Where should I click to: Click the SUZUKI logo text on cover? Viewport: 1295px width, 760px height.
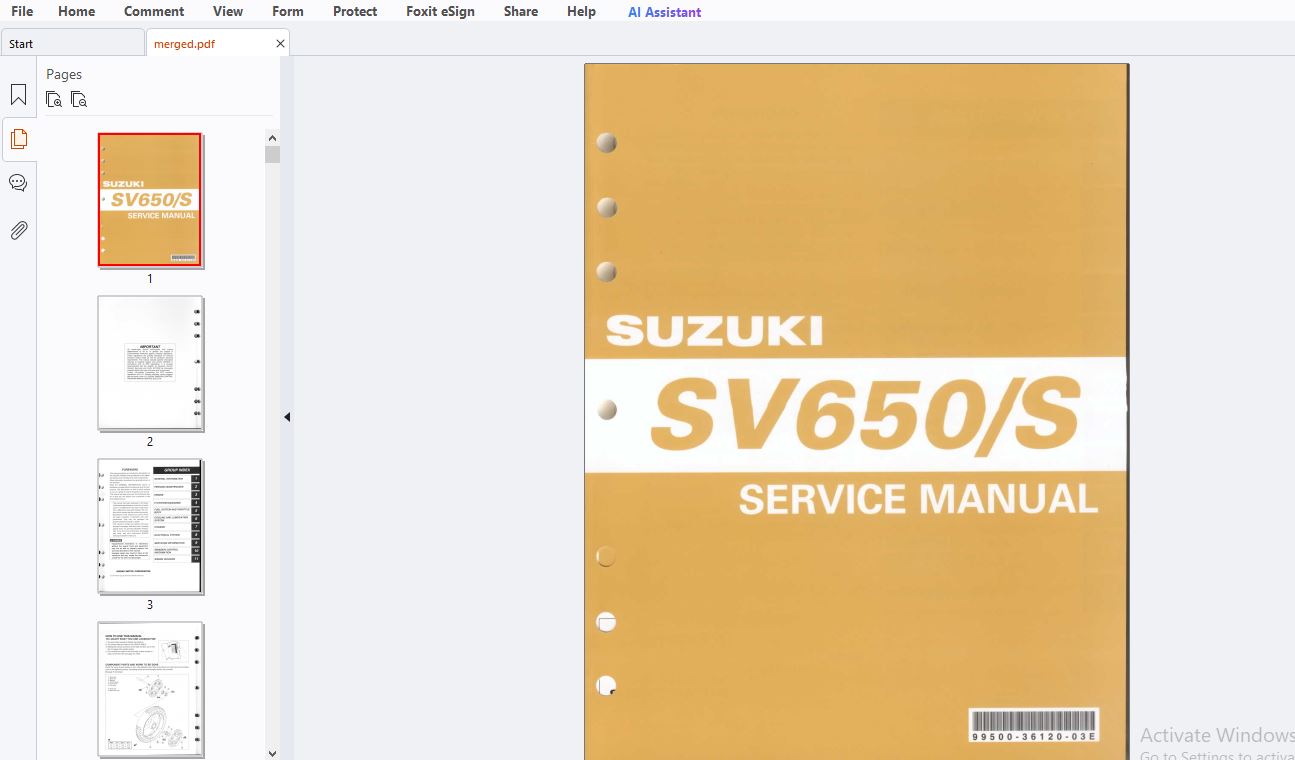(714, 330)
